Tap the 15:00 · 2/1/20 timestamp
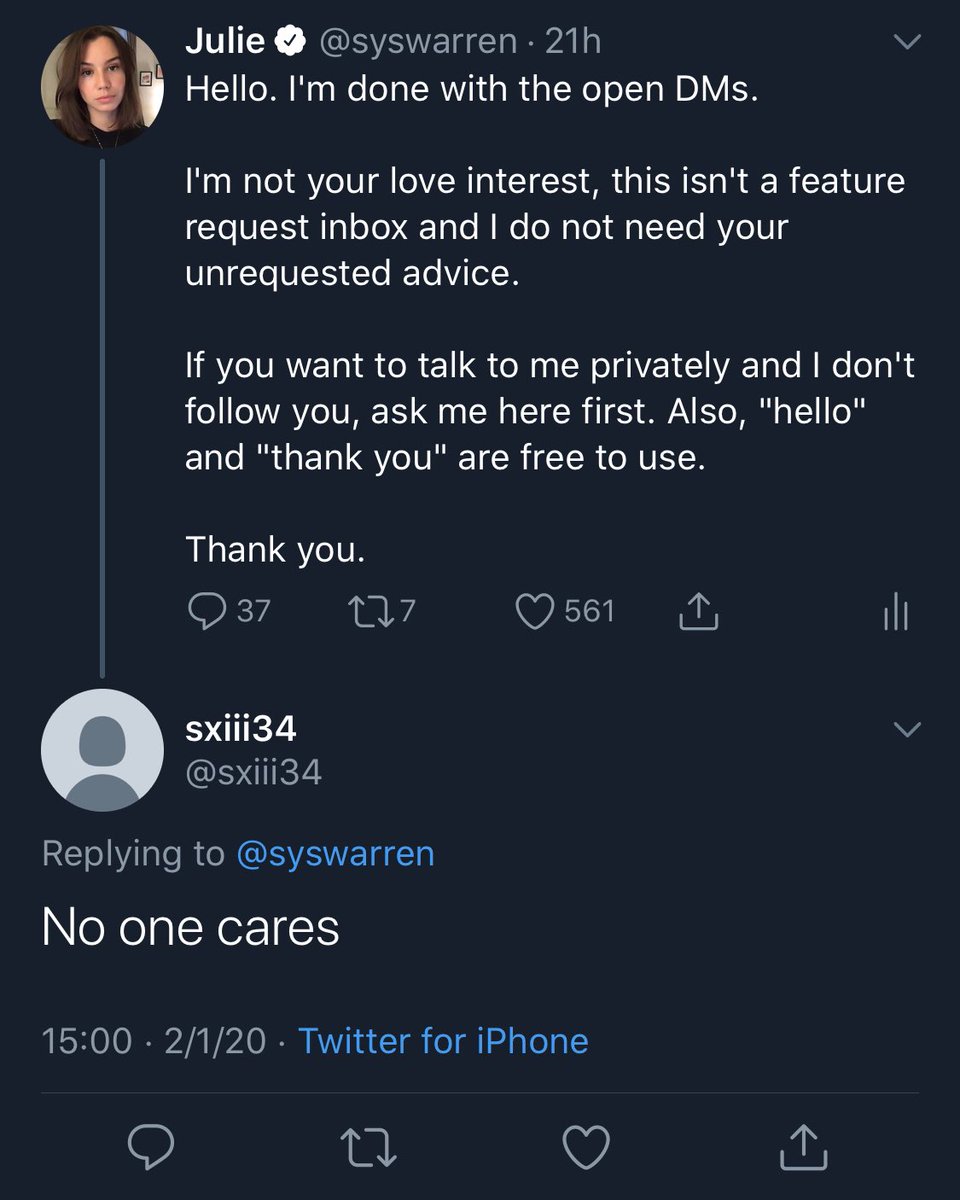This screenshot has height=1200, width=960. coord(154,1041)
